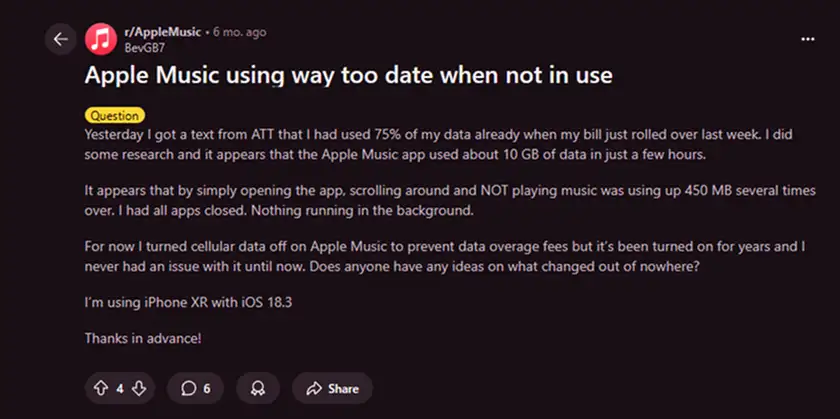Click the back arrow button

click(61, 39)
